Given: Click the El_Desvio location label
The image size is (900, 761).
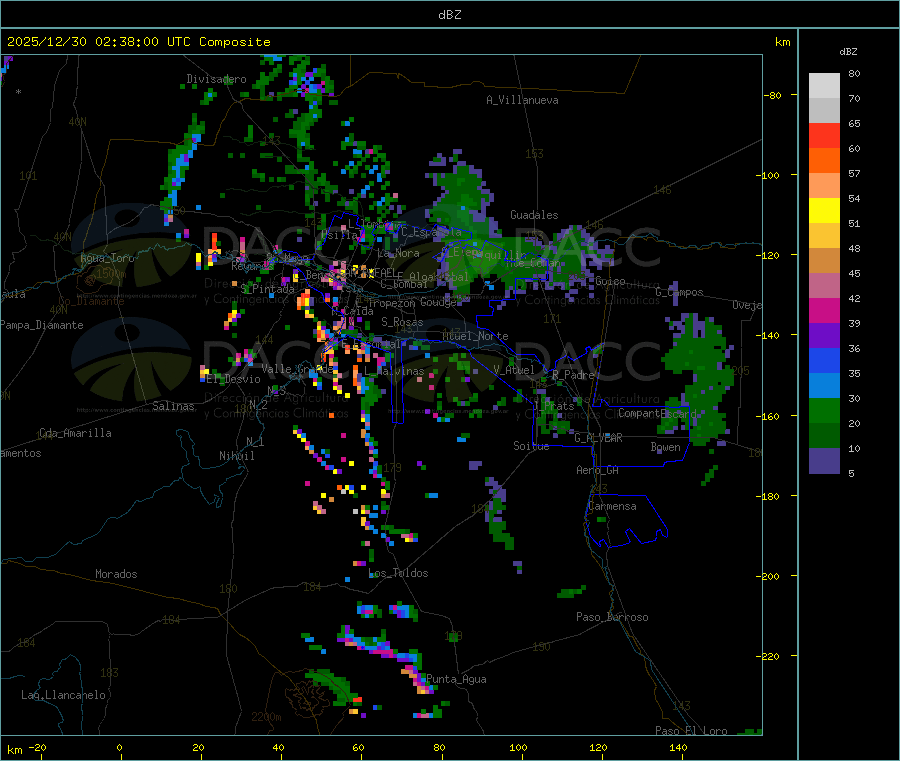Looking at the screenshot, I should point(234,379).
